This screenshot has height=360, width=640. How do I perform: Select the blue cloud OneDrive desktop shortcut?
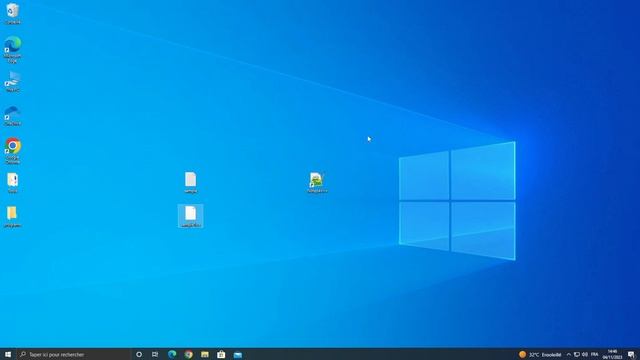click(x=13, y=115)
